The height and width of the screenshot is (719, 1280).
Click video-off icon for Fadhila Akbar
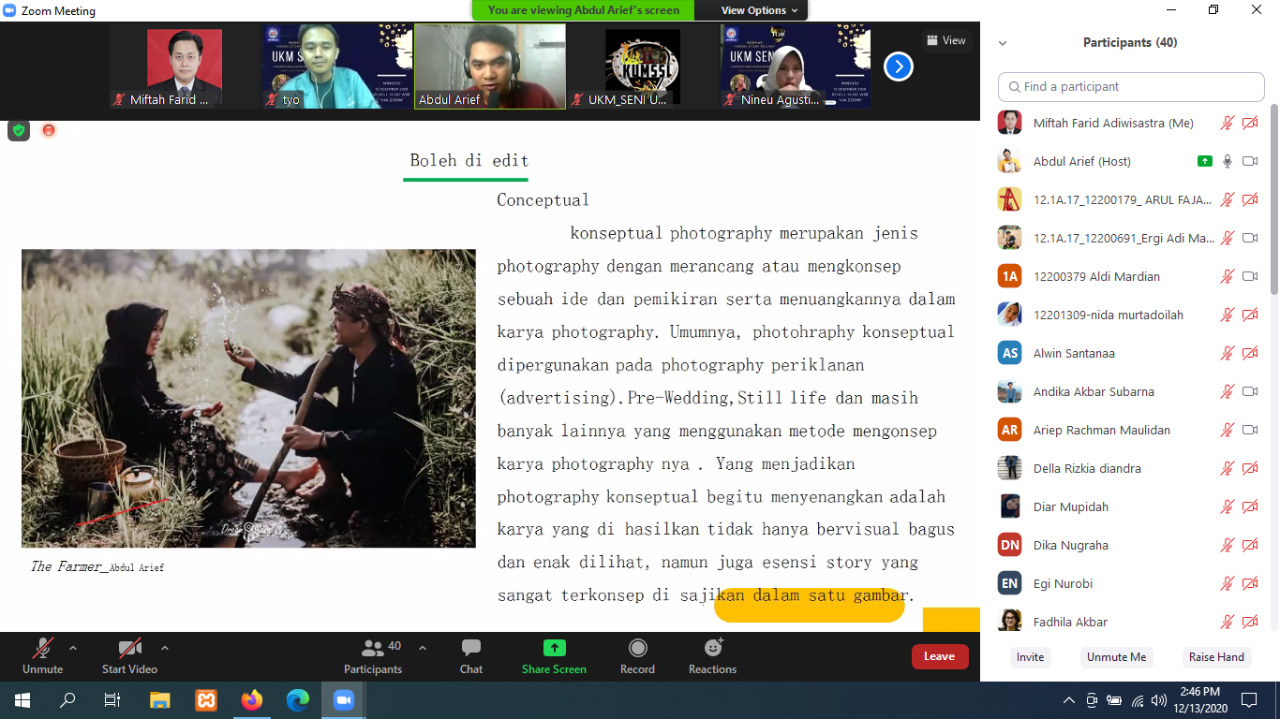click(1250, 622)
